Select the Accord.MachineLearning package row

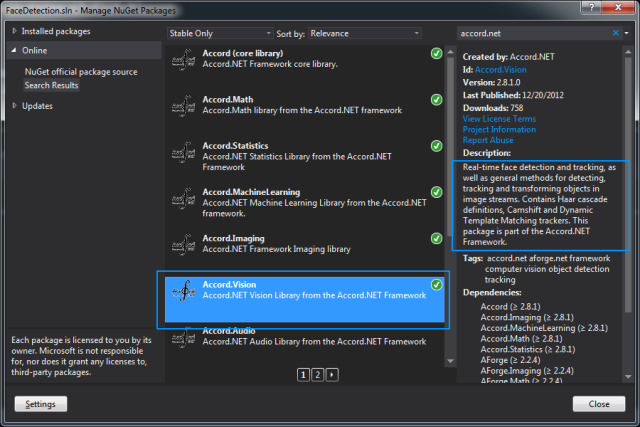[304, 207]
